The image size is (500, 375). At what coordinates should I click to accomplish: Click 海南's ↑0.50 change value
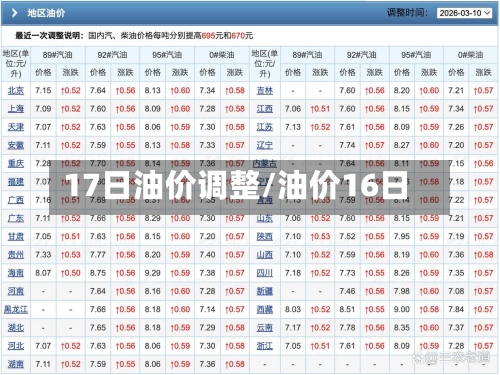pos(71,273)
